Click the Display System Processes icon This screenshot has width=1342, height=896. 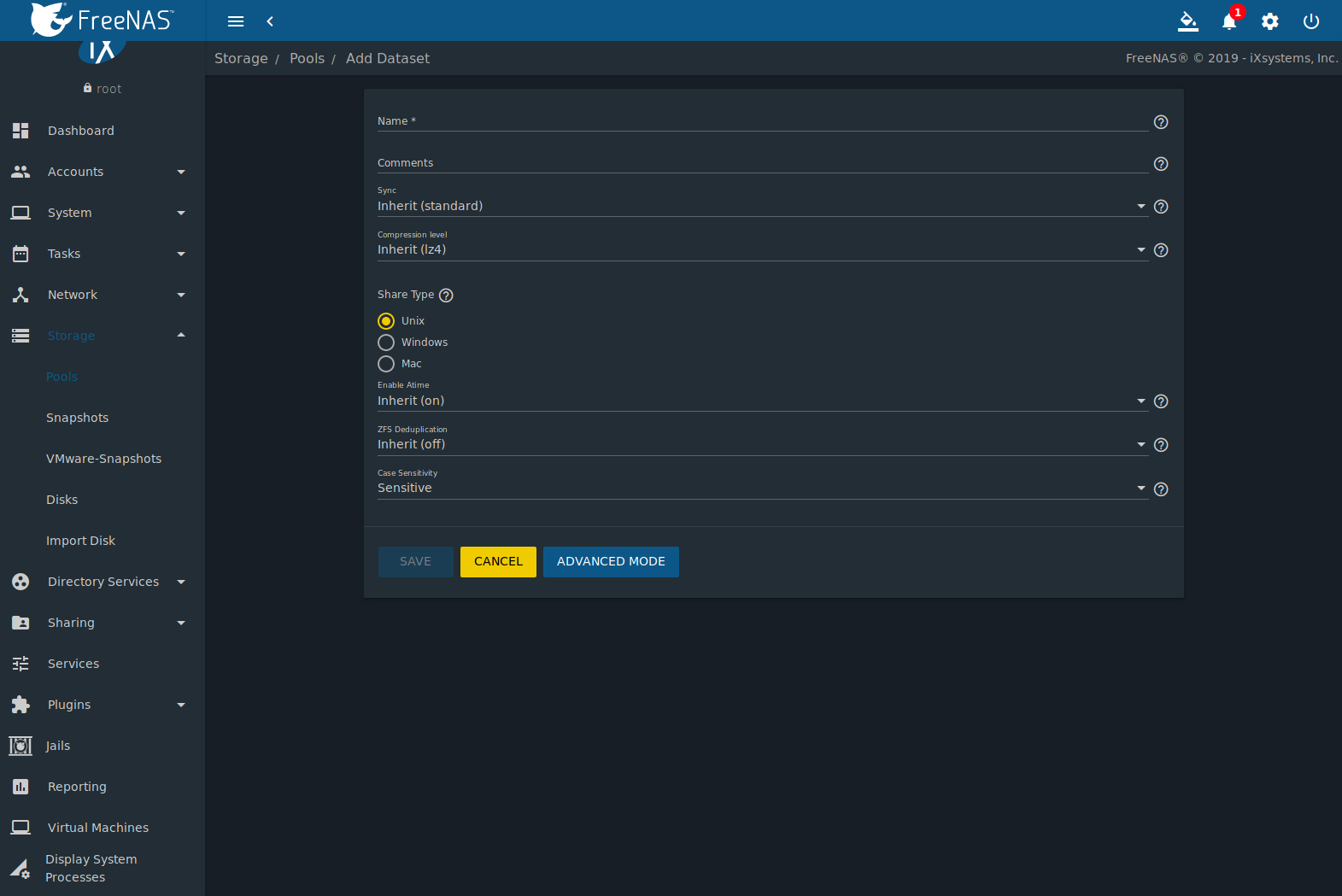21,869
